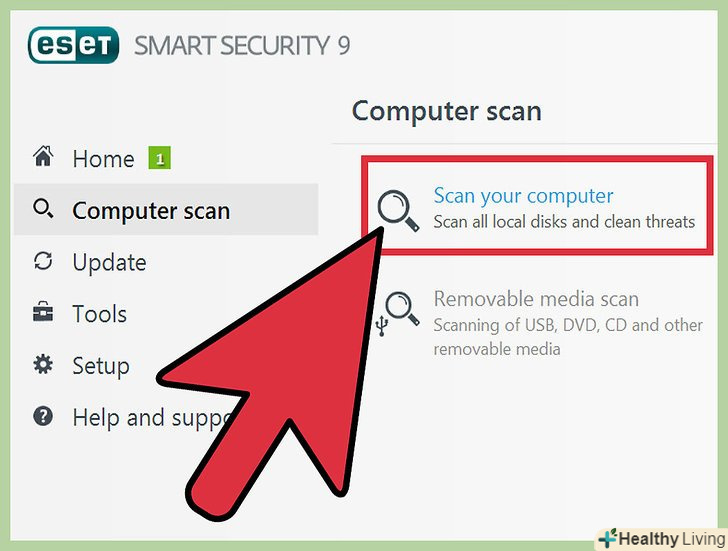This screenshot has height=551, width=728.
Task: Click the Scan your computer link
Action: click(523, 196)
